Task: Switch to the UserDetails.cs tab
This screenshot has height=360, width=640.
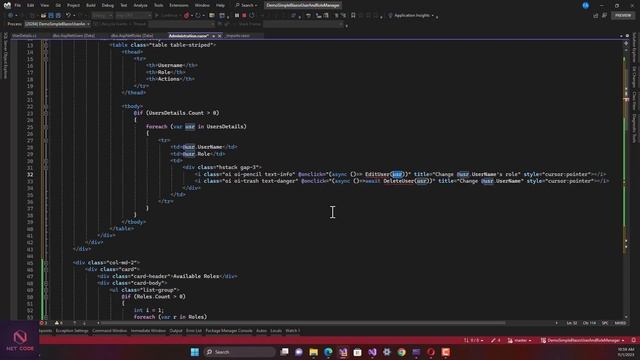Action: pyautogui.click(x=24, y=36)
